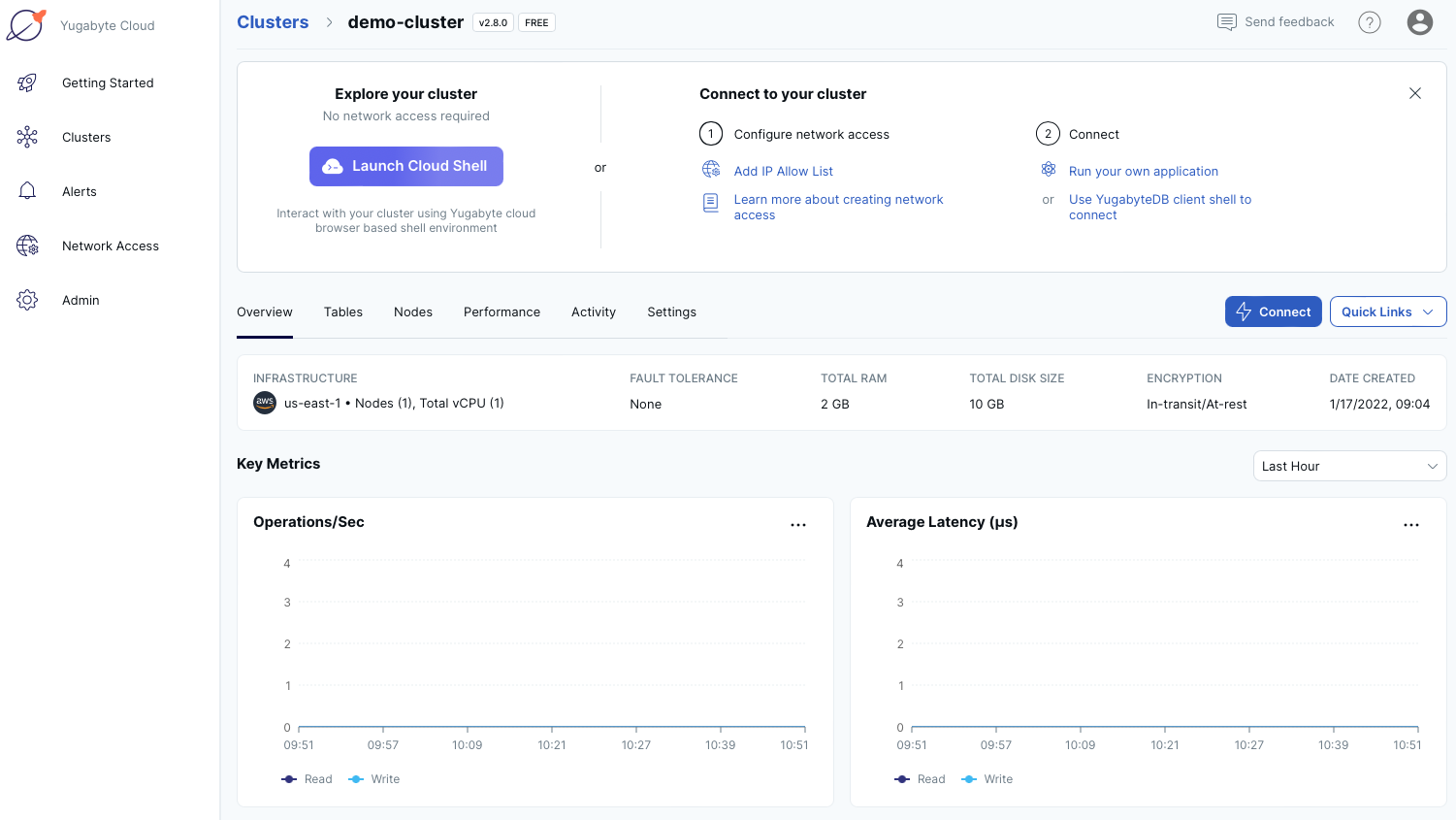Toggle Read series in Average Latency legend
The width and height of the screenshot is (1456, 820).
(x=920, y=779)
